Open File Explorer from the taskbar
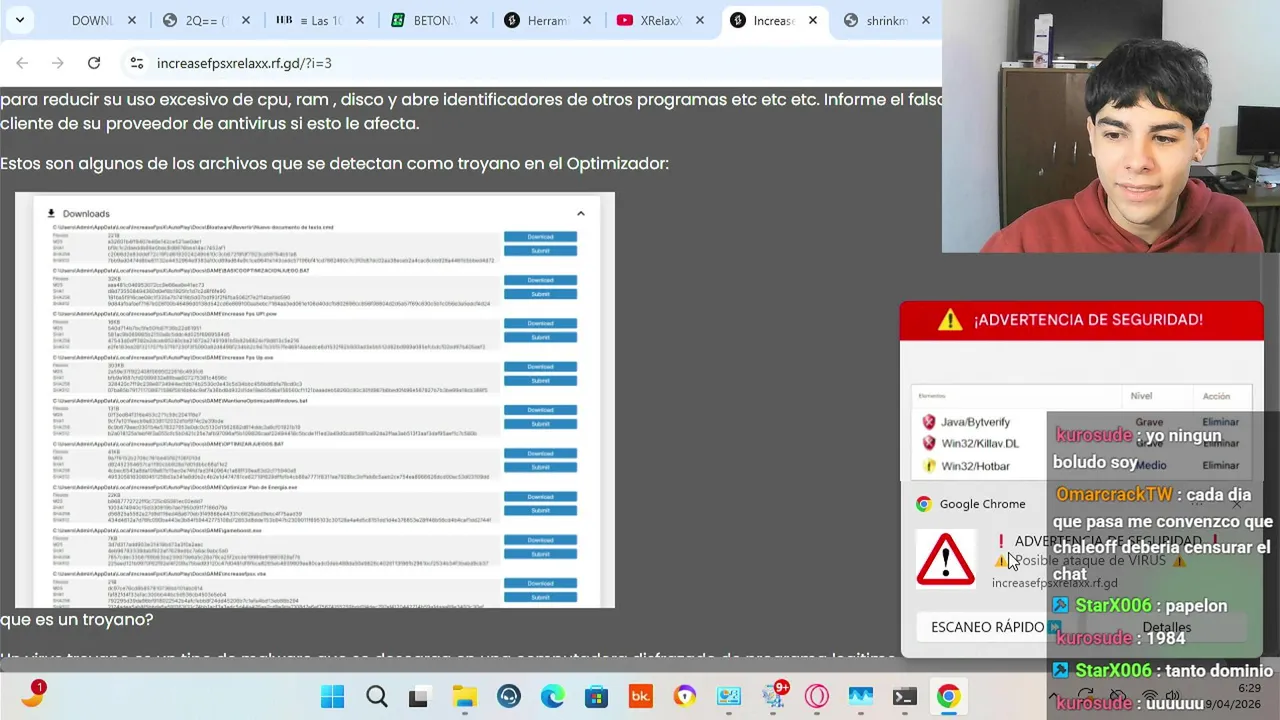The width and height of the screenshot is (1280, 720). [x=465, y=696]
